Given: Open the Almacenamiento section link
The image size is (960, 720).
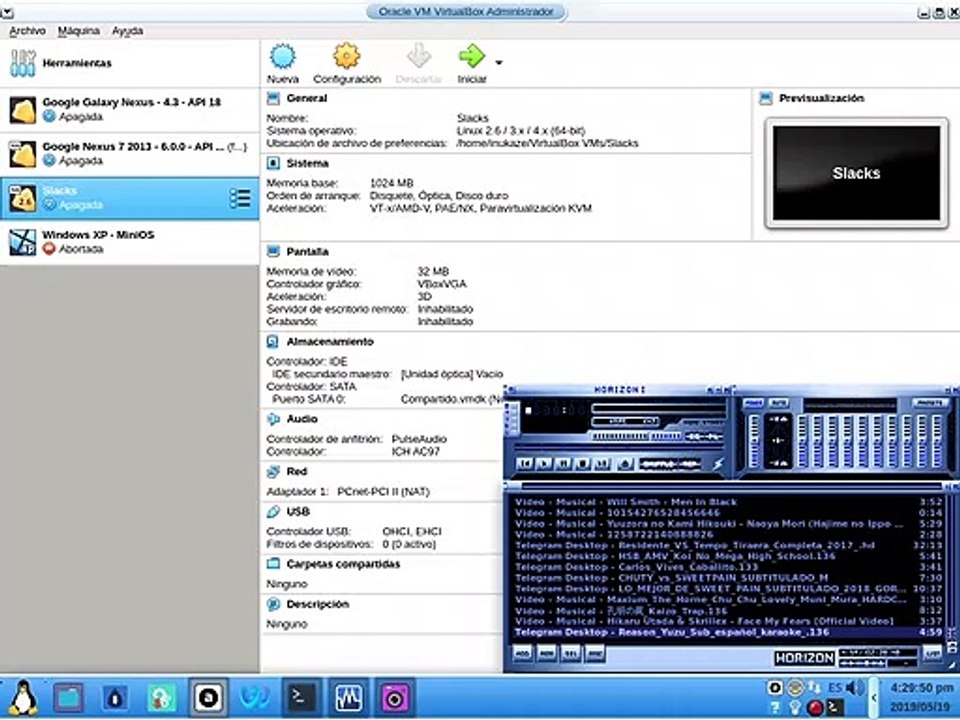Looking at the screenshot, I should tap(330, 342).
